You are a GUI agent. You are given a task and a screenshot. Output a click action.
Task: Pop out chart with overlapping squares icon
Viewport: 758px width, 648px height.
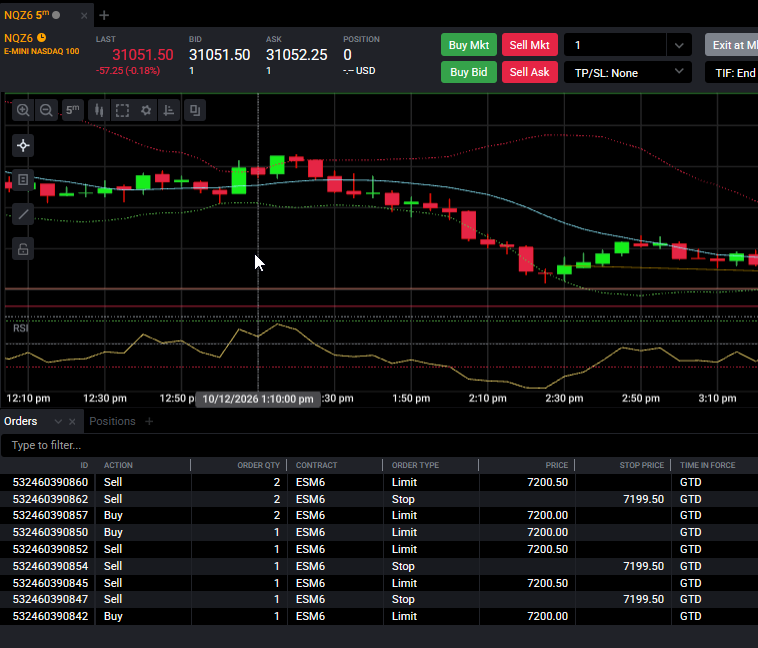tap(195, 110)
